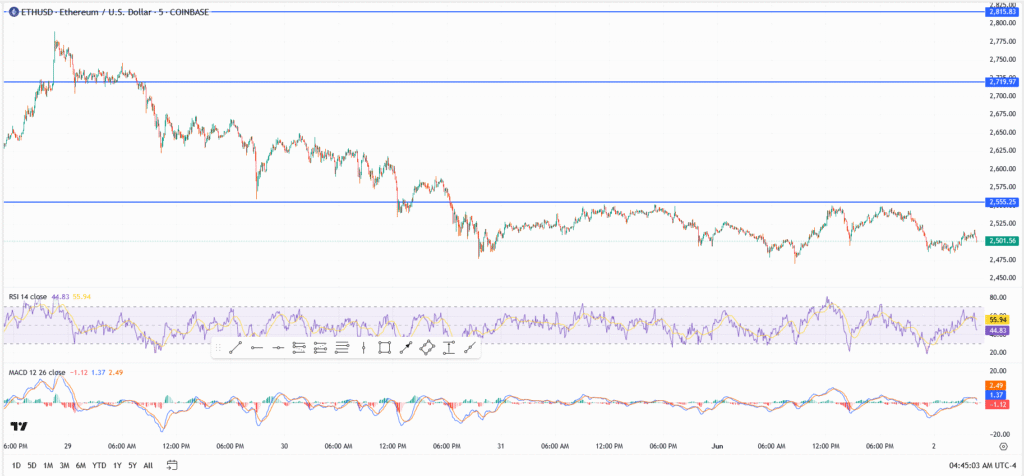Select the parallel lines drawing tool
This screenshot has width=1024, height=476.
click(x=299, y=348)
